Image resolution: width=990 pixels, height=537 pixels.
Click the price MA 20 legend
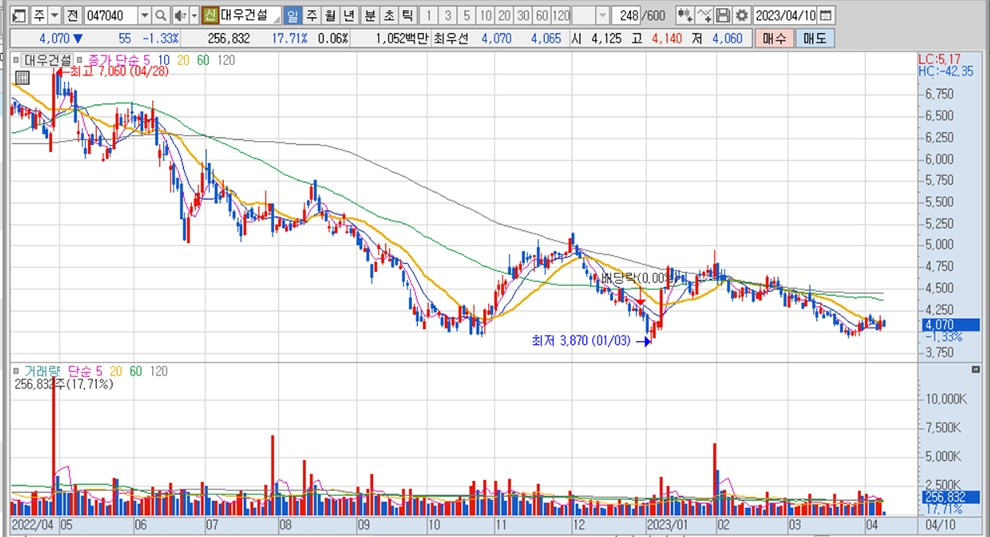coord(183,61)
